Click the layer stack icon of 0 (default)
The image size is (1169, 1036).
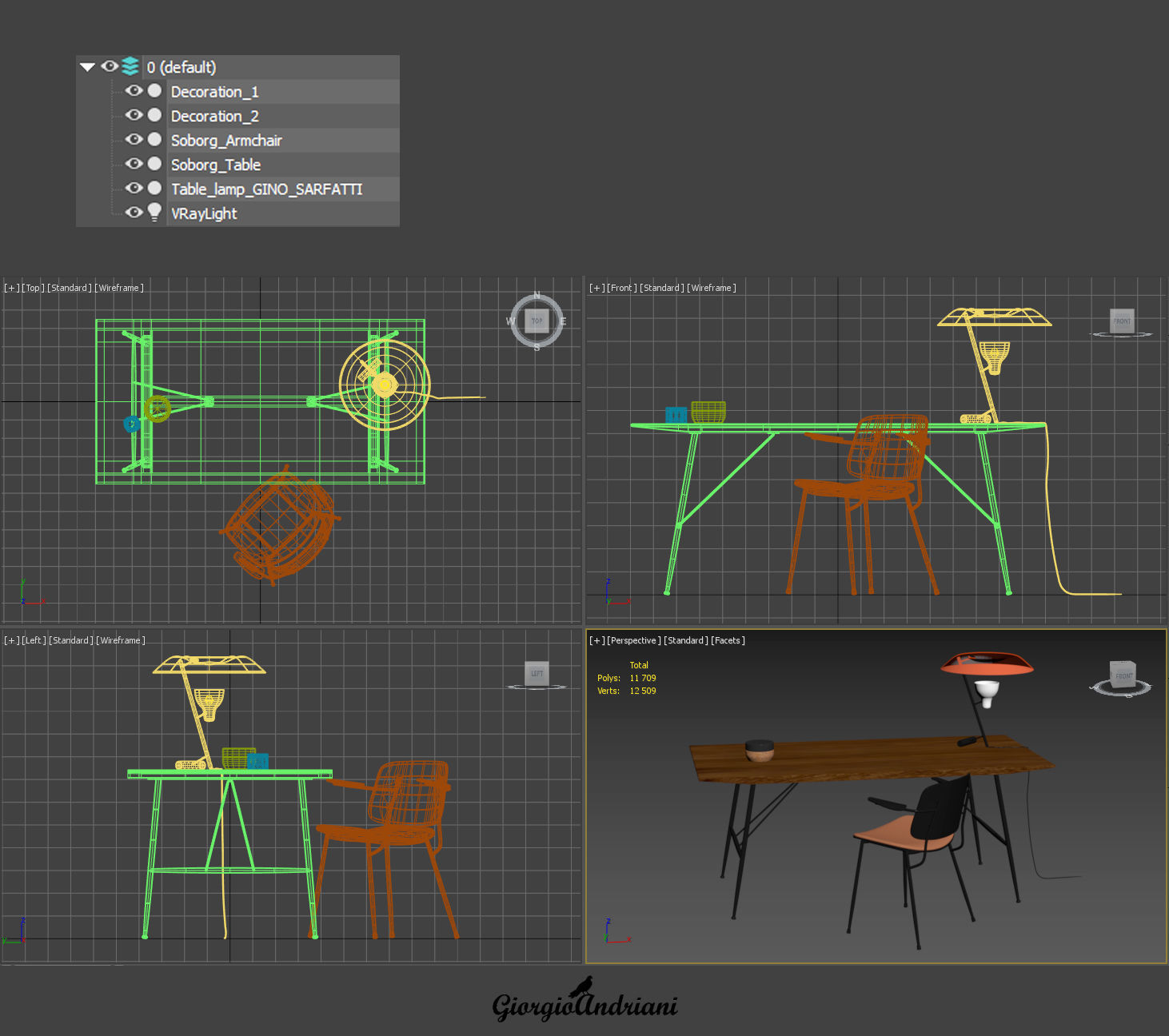pos(130,66)
